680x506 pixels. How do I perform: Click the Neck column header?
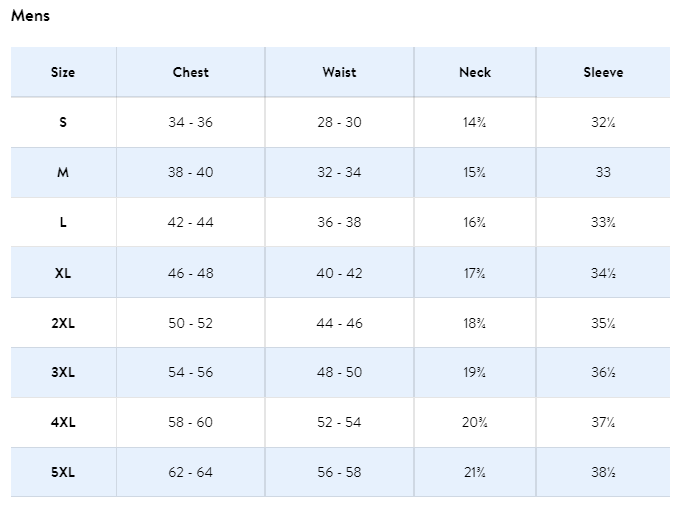coord(475,72)
